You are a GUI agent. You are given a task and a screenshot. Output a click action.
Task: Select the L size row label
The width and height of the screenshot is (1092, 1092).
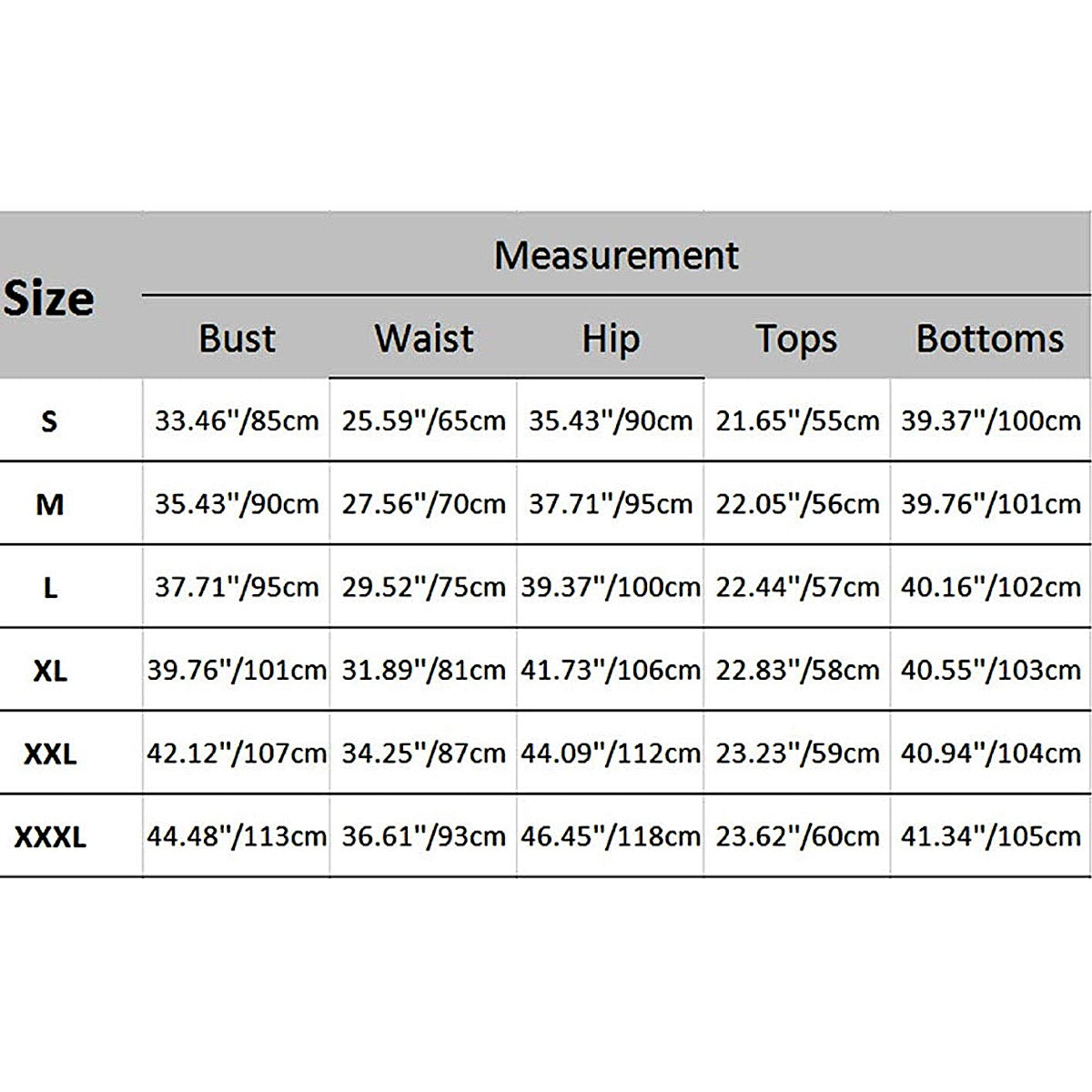pyautogui.click(x=50, y=588)
